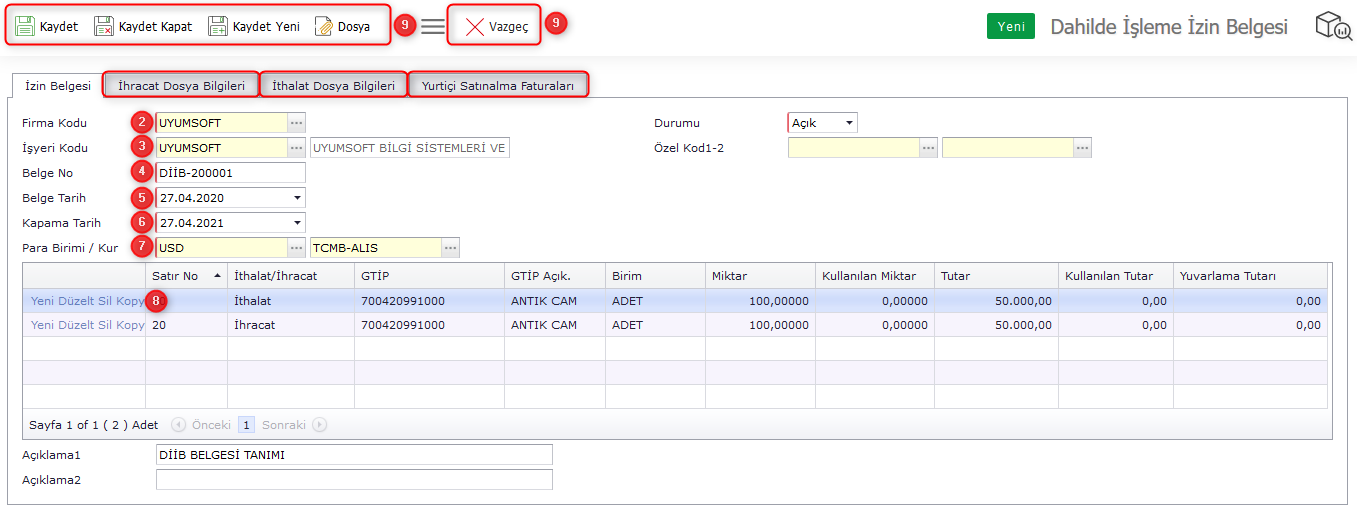
Task: Open the Dosya file attachment icon
Action: pyautogui.click(x=324, y=27)
